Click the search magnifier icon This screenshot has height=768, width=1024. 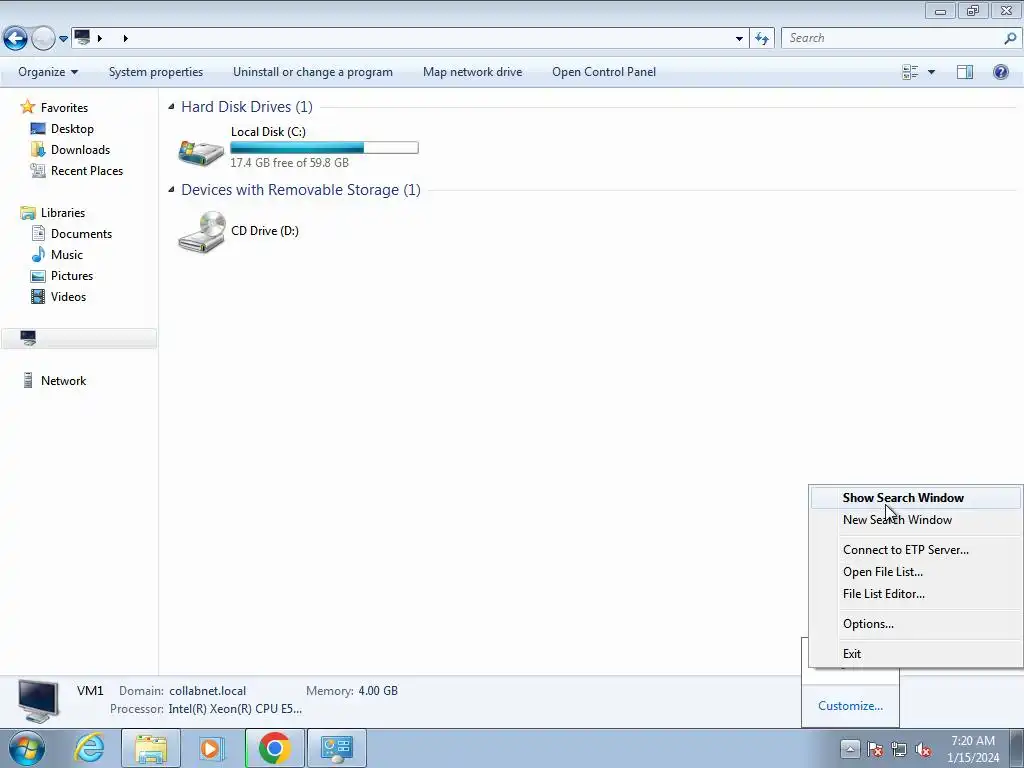[x=1010, y=38]
